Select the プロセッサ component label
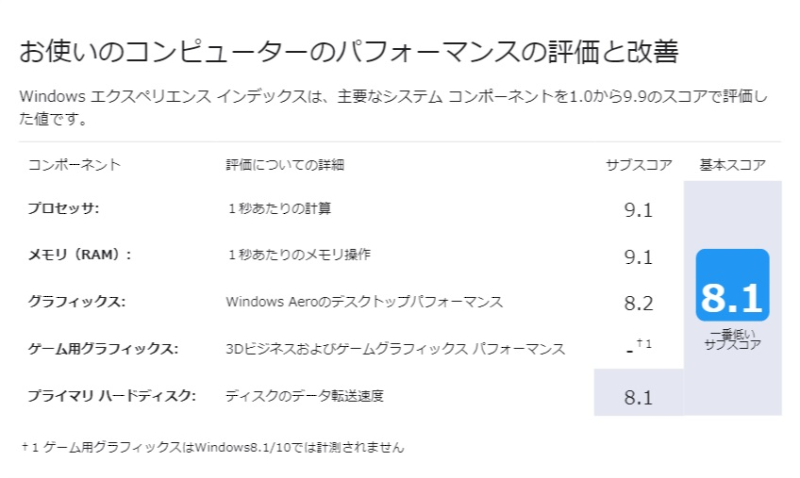The height and width of the screenshot is (478, 800). [x=63, y=208]
